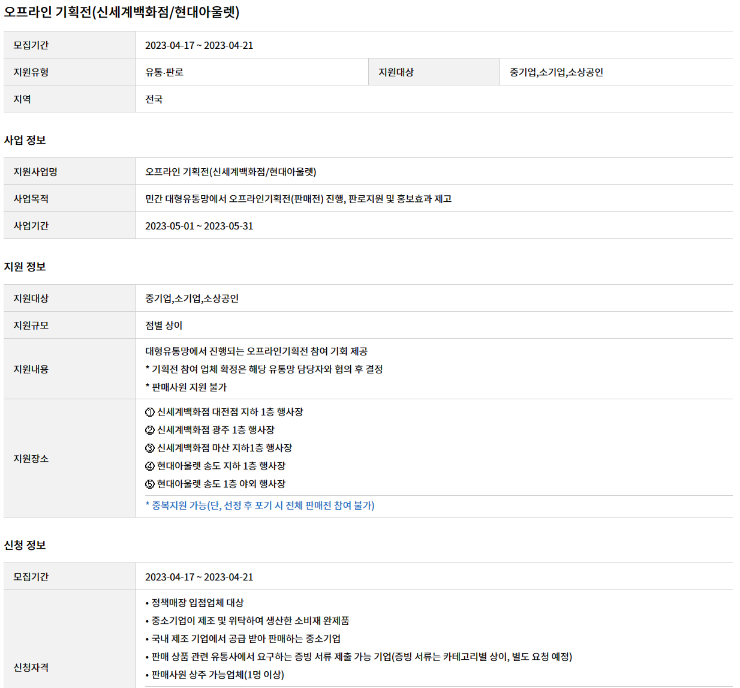Click the bullet 정책매장 입점업체 대상

194,603
